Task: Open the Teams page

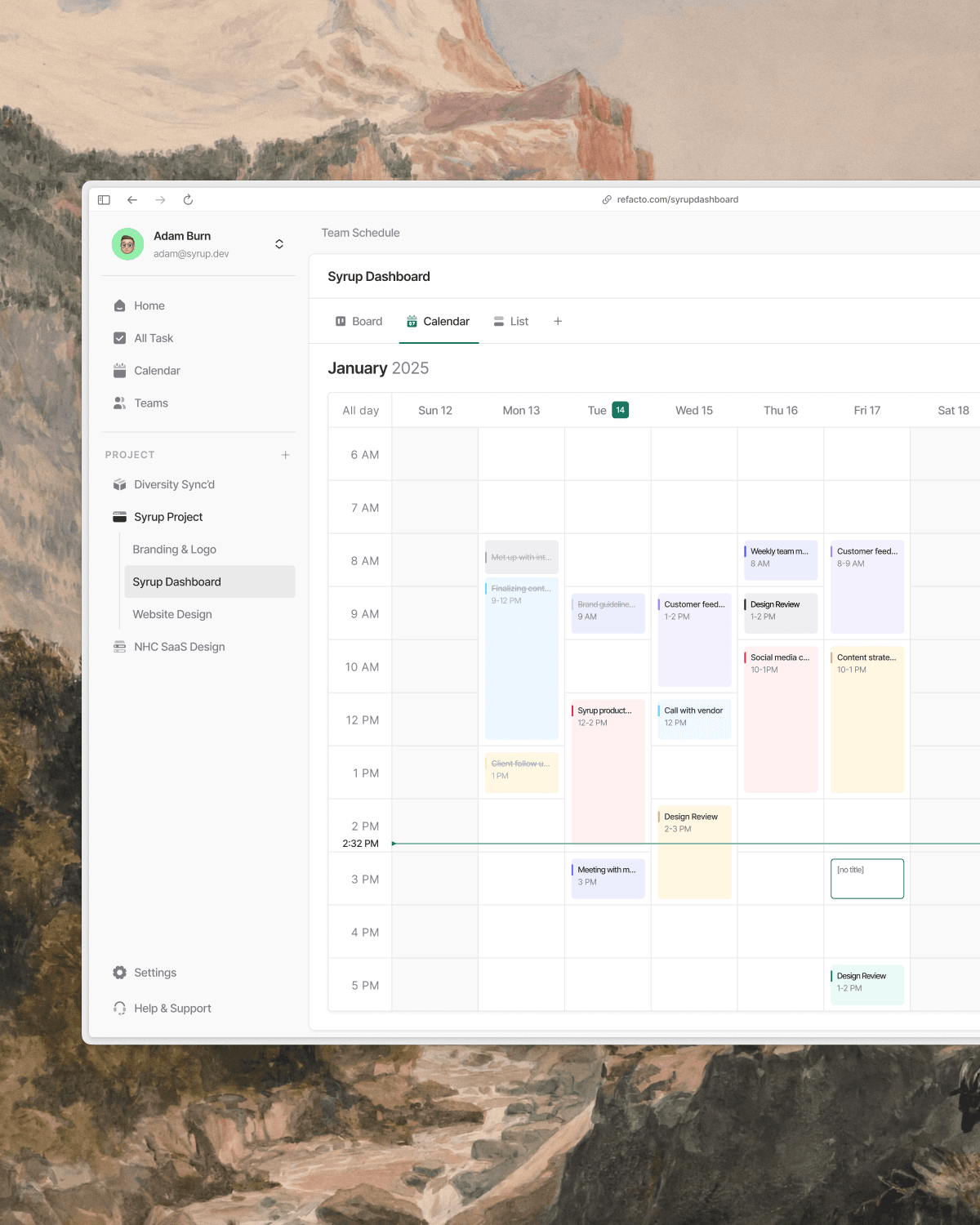Action: [x=150, y=403]
